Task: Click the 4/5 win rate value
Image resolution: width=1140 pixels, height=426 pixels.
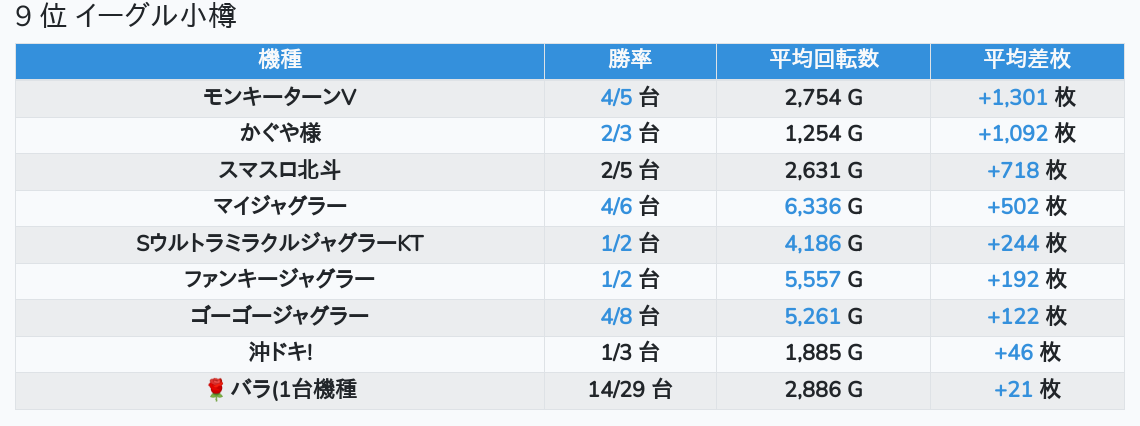Action: pyautogui.click(x=617, y=97)
